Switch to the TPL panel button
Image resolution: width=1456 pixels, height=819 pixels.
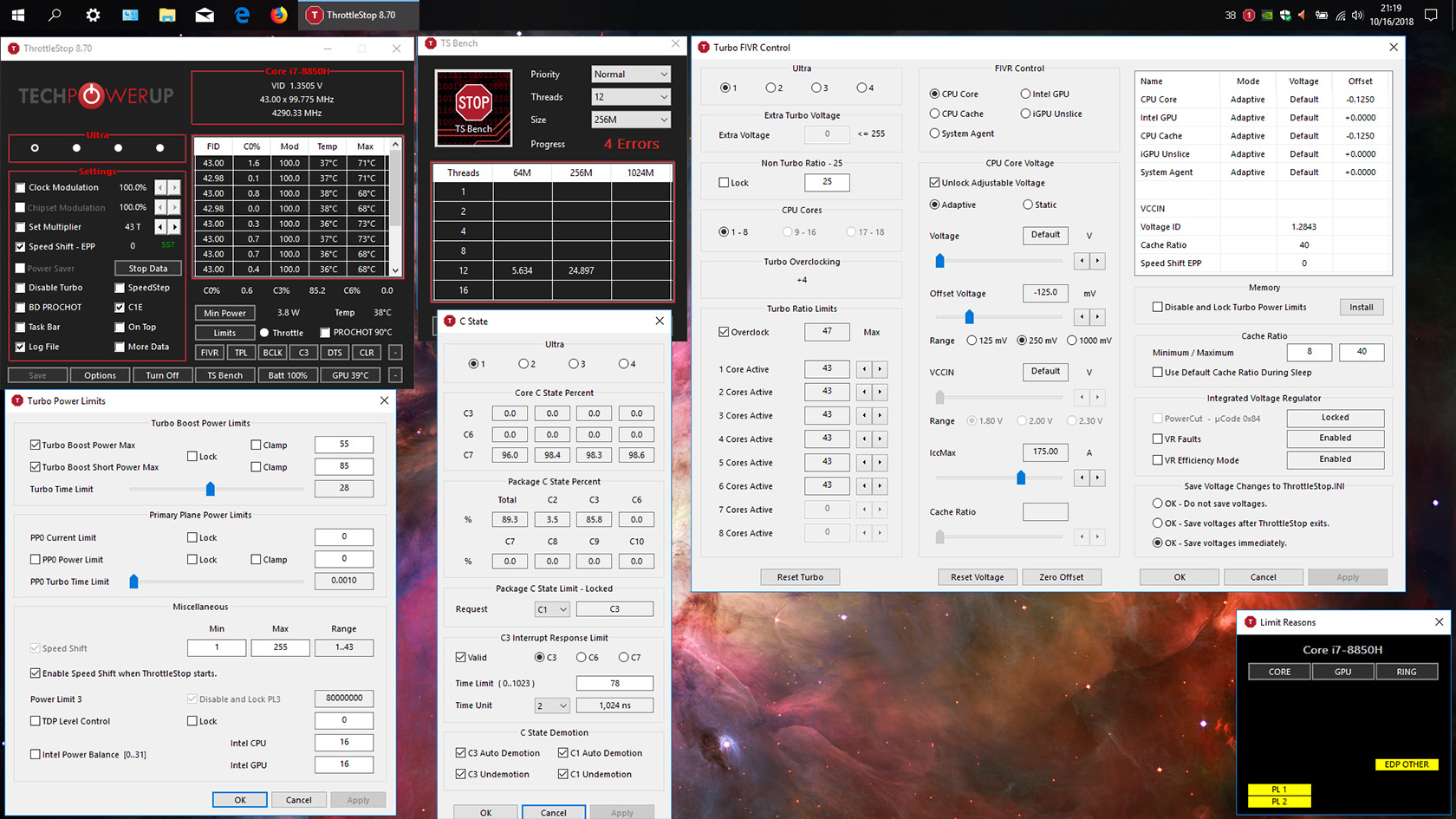pos(241,353)
